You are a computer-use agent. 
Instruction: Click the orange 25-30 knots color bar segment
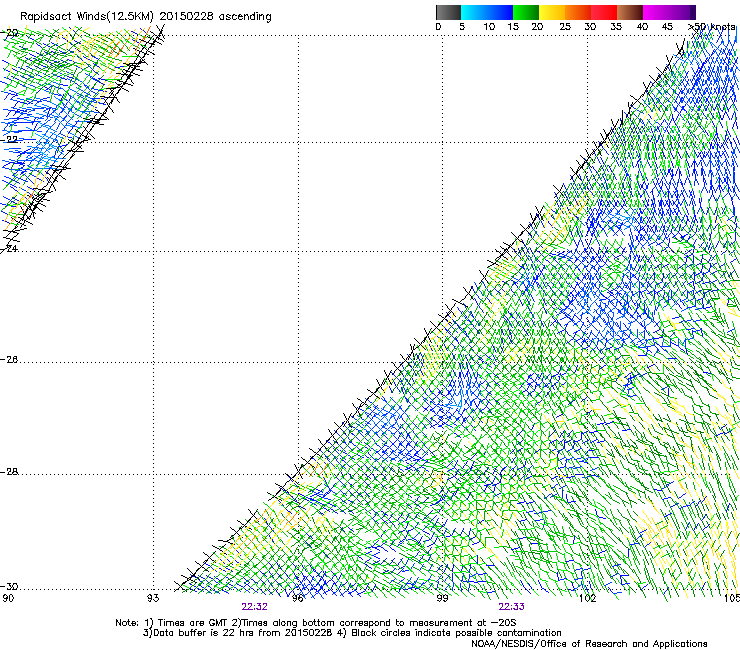point(578,12)
